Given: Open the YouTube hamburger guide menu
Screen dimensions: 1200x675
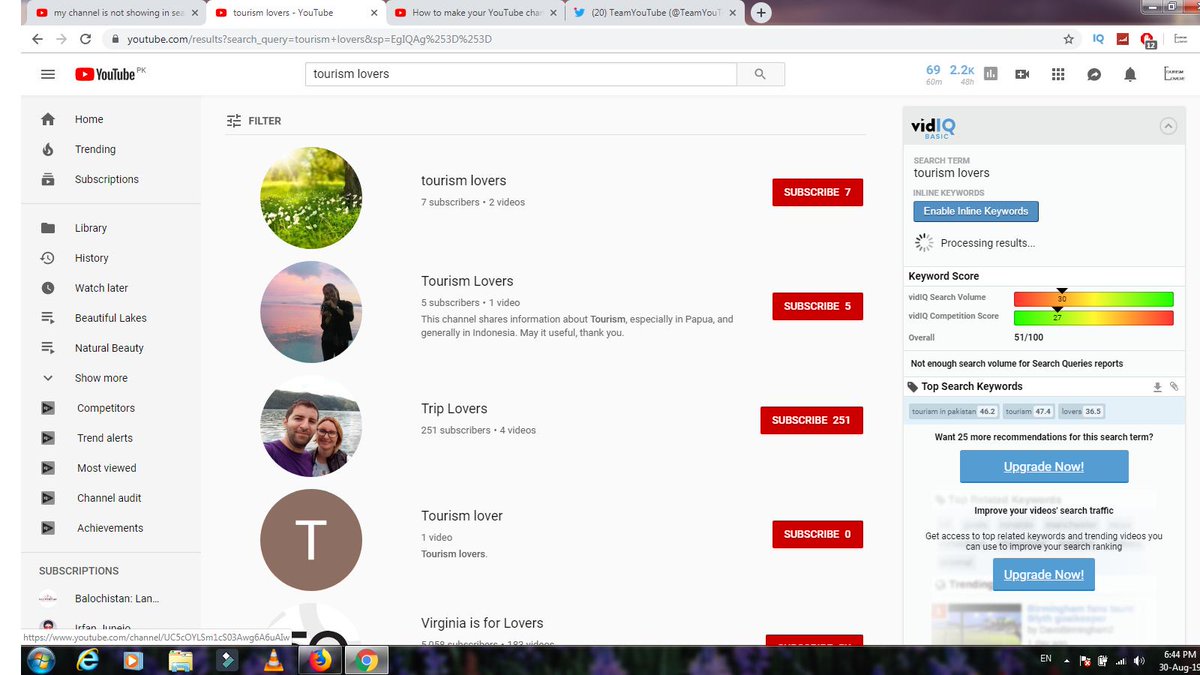Looking at the screenshot, I should [47, 74].
